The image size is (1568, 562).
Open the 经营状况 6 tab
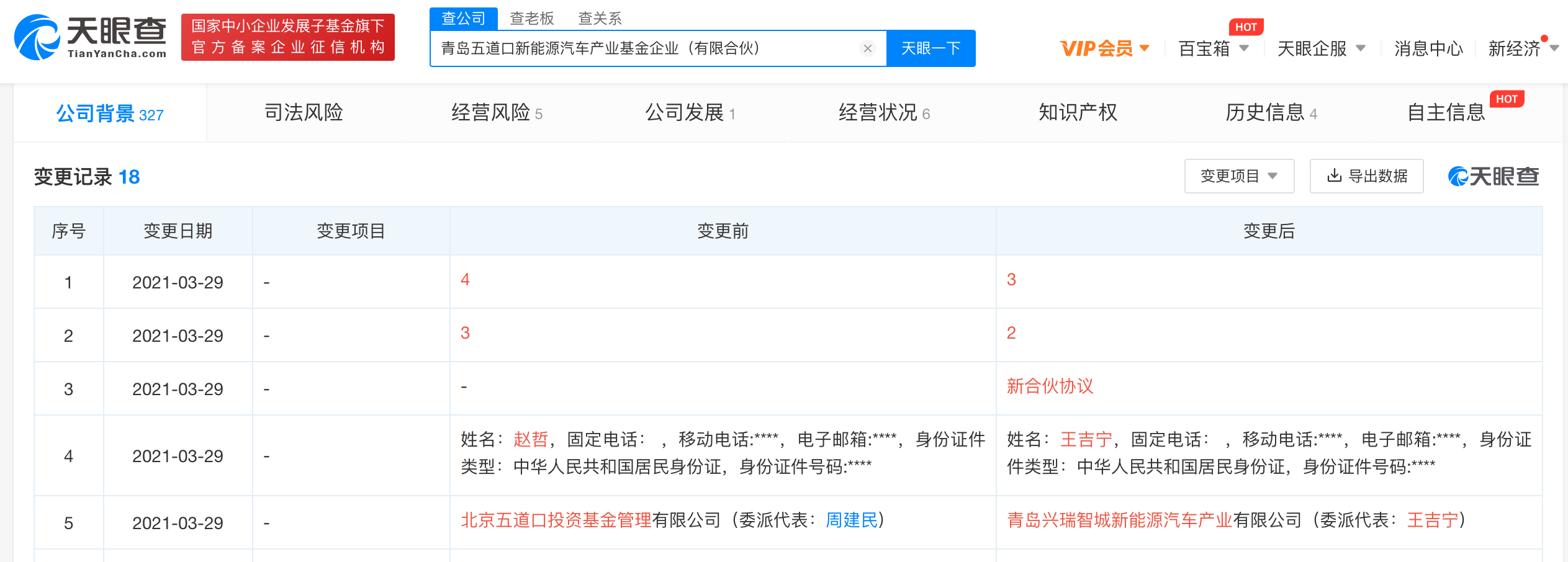pos(884,112)
